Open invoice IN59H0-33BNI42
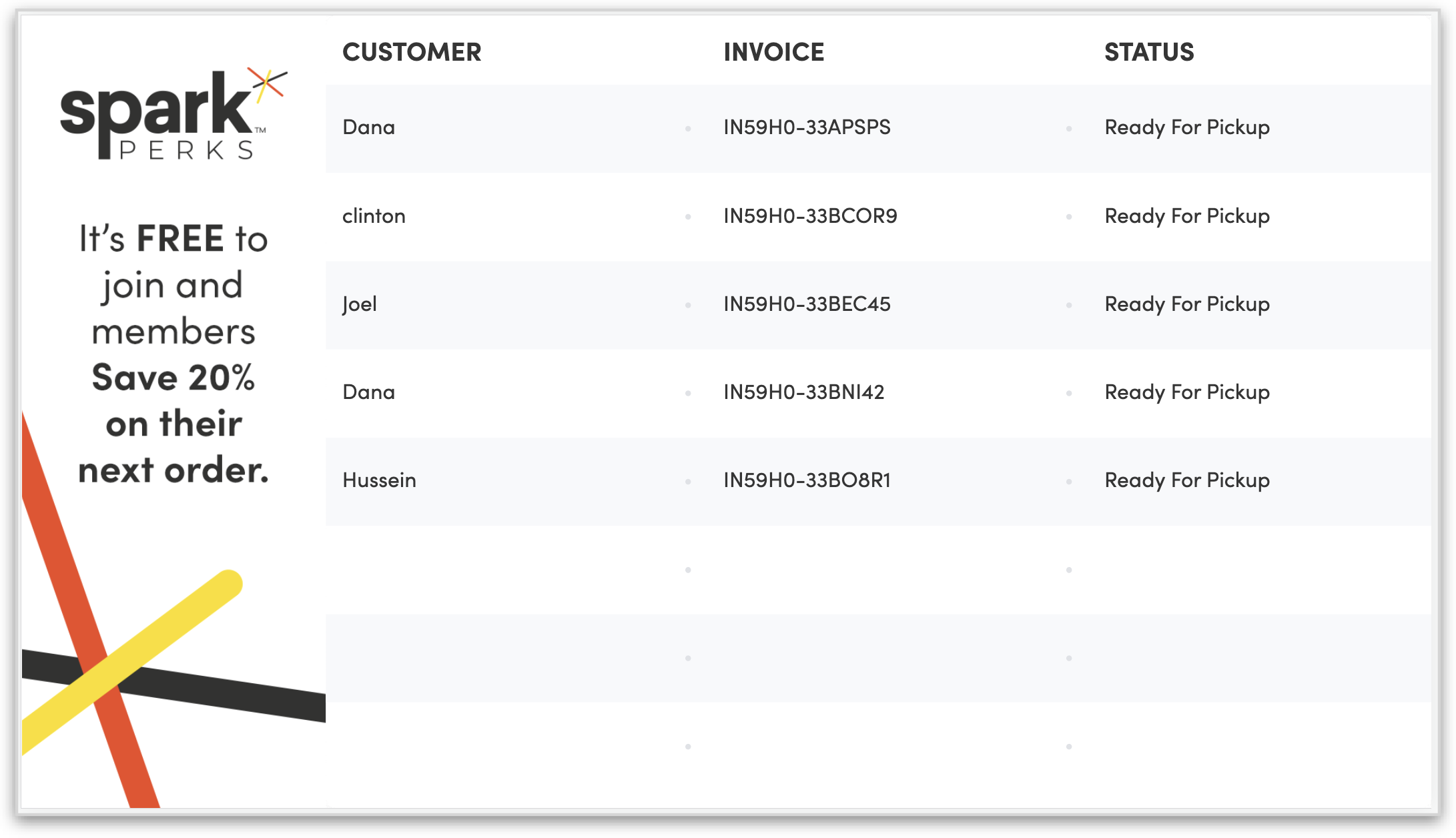The height and width of the screenshot is (838, 1456). click(803, 392)
